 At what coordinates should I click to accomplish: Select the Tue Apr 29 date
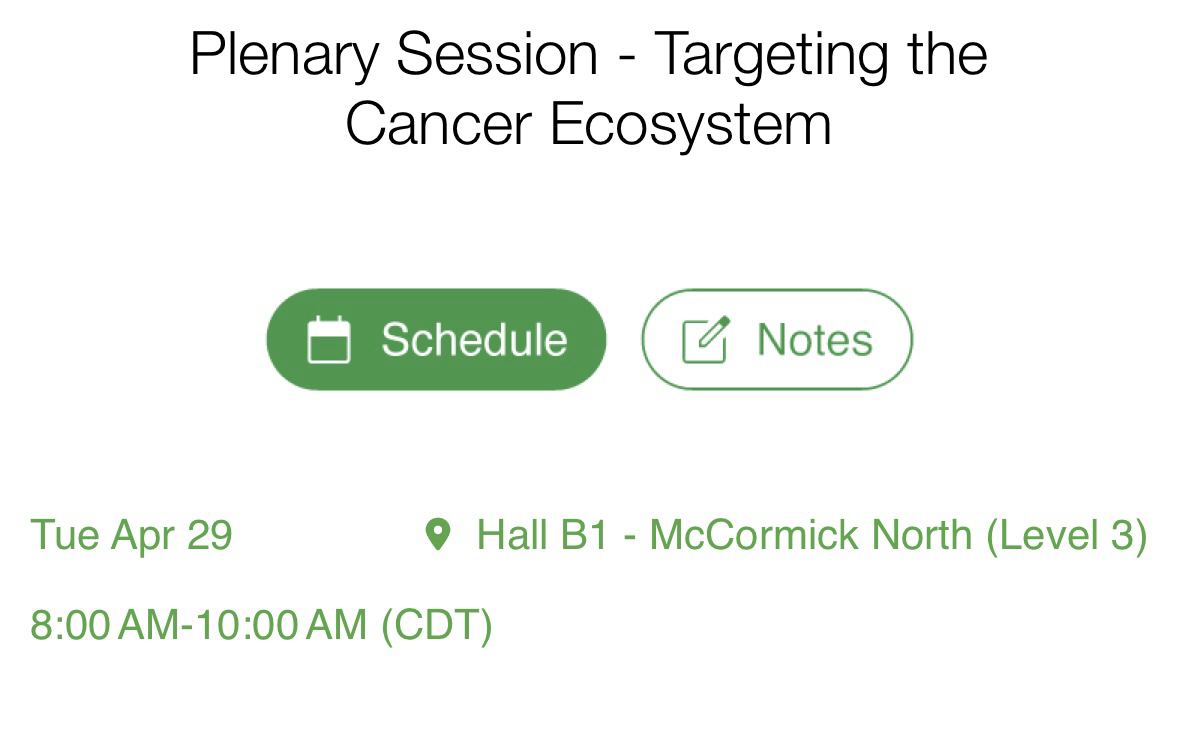[131, 534]
